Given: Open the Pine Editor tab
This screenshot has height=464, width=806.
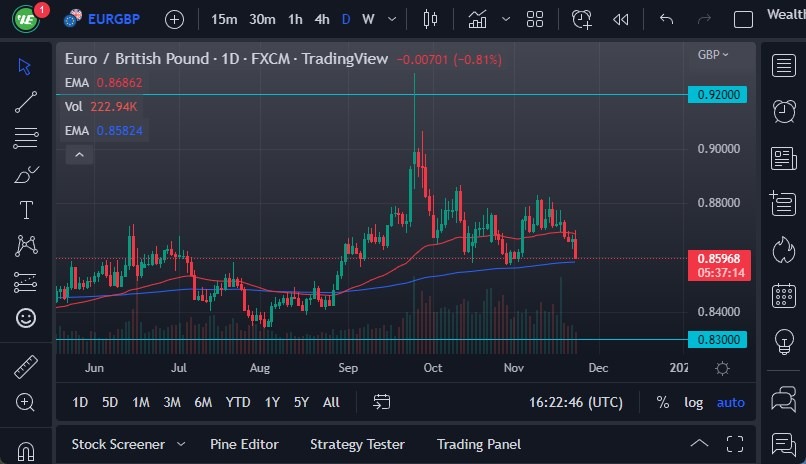Looking at the screenshot, I should (x=244, y=444).
